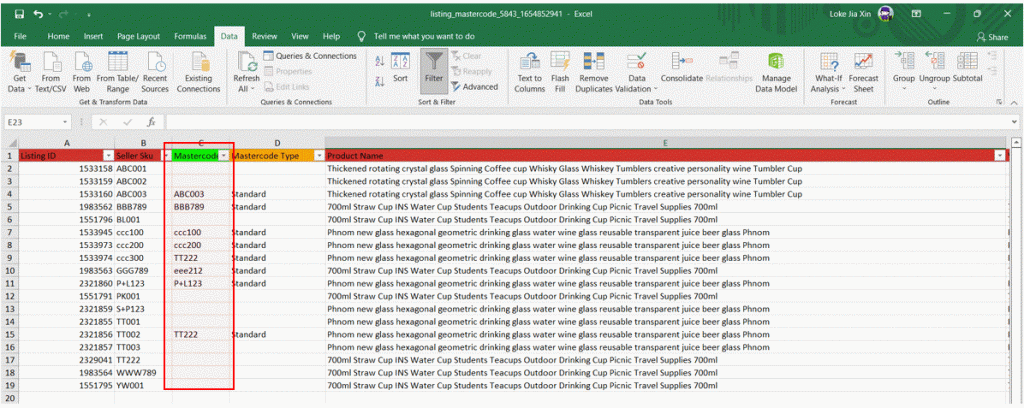This screenshot has width=1024, height=408.
Task: Open the Sort dialog
Action: pos(400,68)
